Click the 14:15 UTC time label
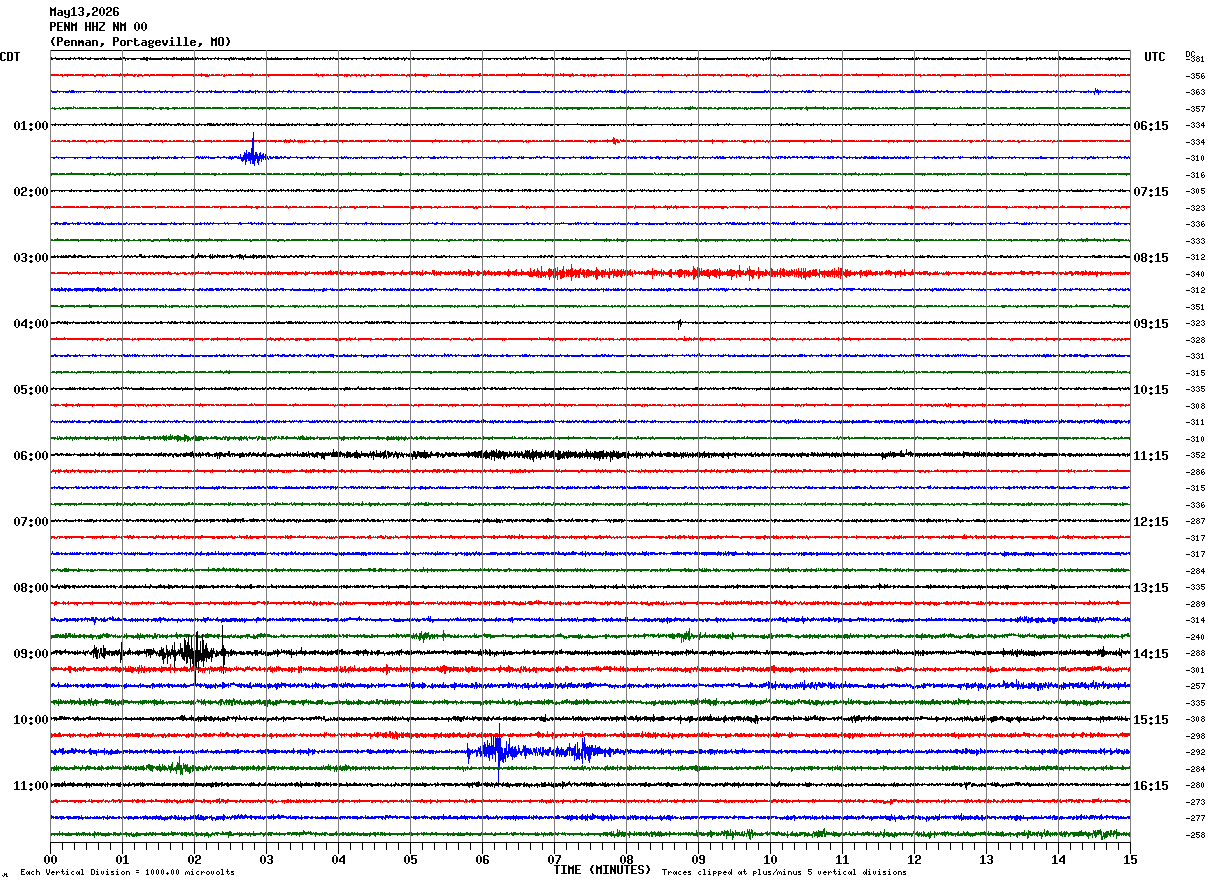1210x886 pixels. (x=1150, y=654)
